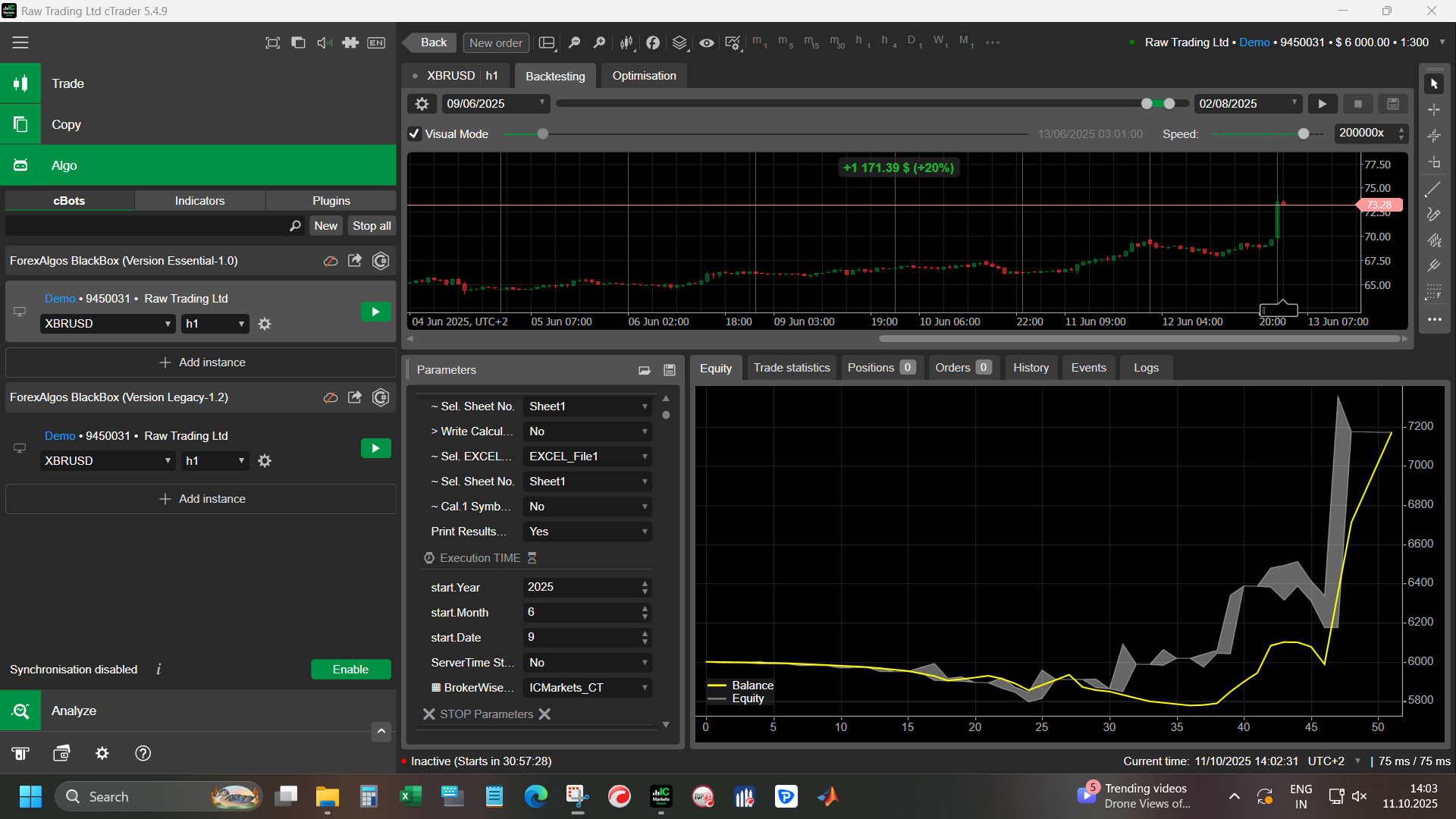
Task: Uncheck the Visual Mode checkbox
Action: [x=415, y=134]
